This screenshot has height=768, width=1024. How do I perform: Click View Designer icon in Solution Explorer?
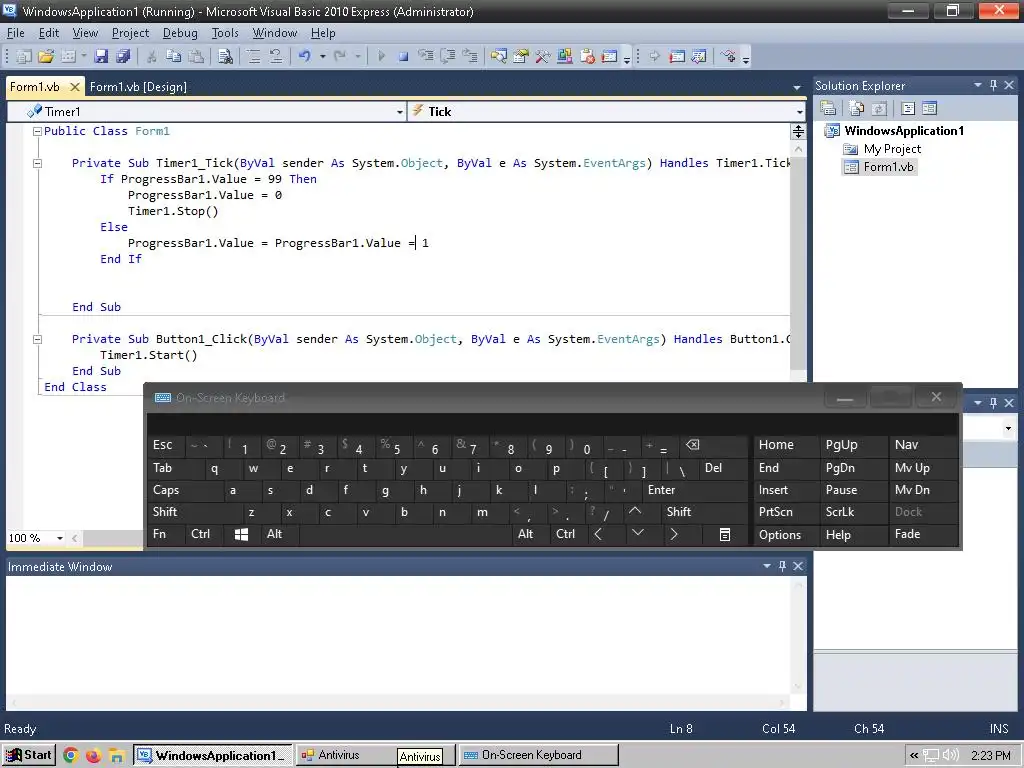(929, 108)
